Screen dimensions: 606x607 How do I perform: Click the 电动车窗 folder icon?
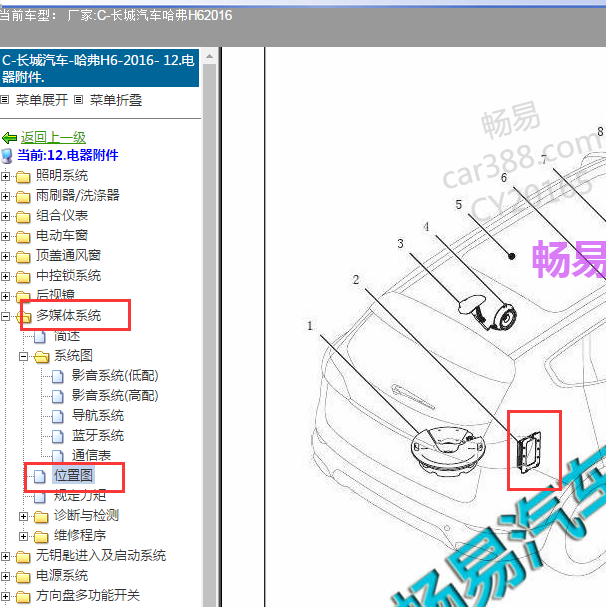pyautogui.click(x=23, y=237)
